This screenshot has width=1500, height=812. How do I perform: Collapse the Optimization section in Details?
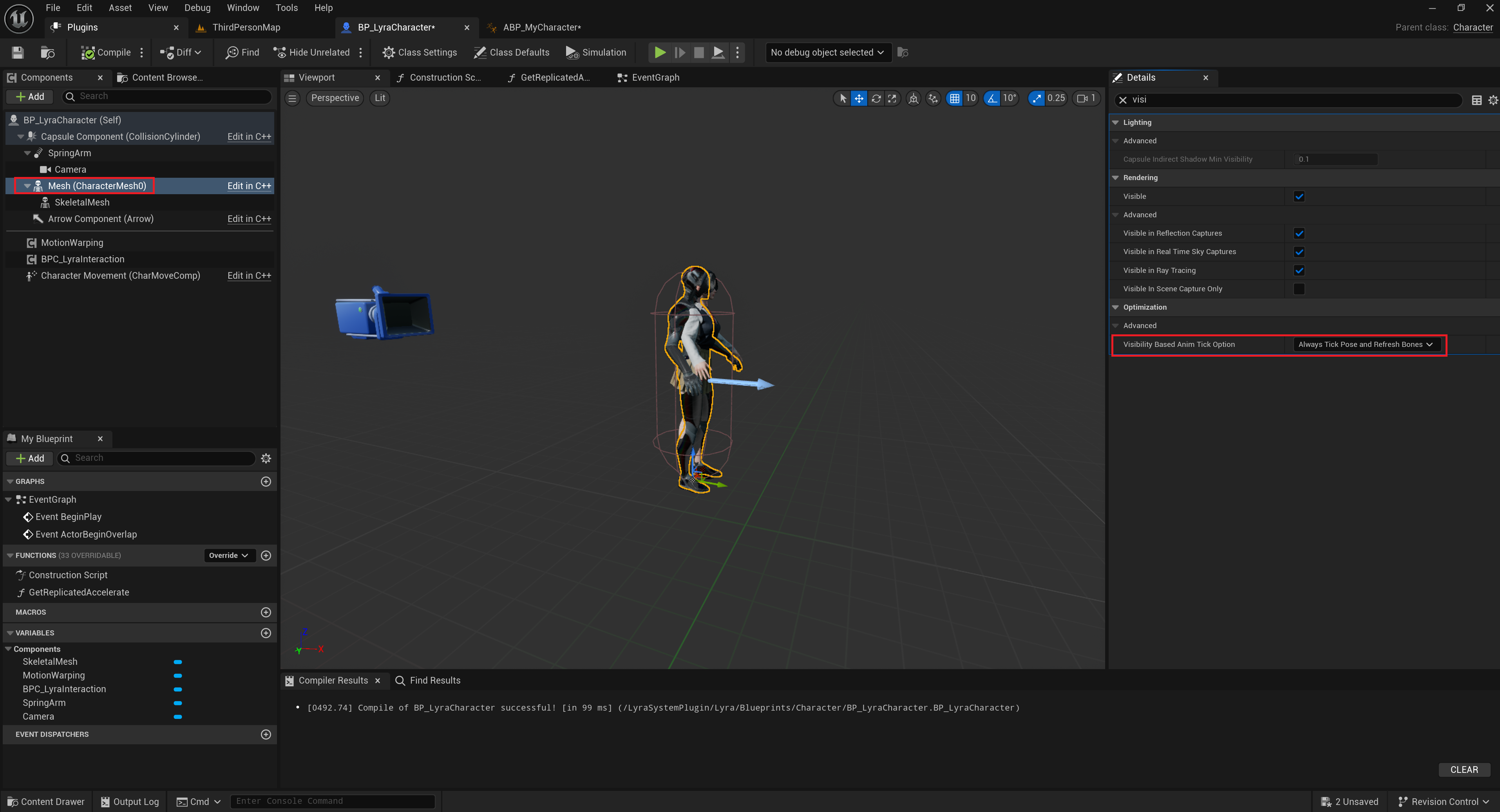(1116, 307)
